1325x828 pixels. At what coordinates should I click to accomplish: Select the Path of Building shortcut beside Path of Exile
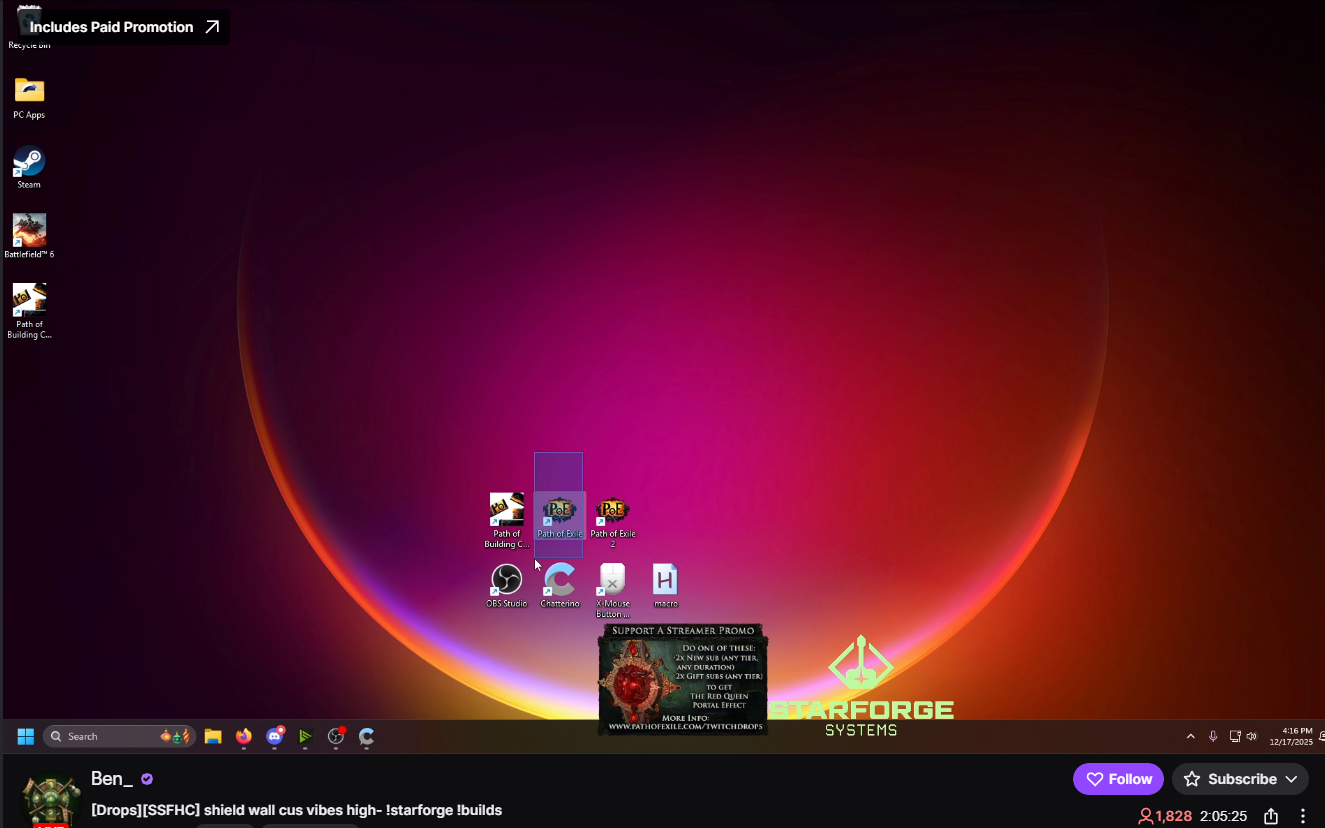pos(507,520)
